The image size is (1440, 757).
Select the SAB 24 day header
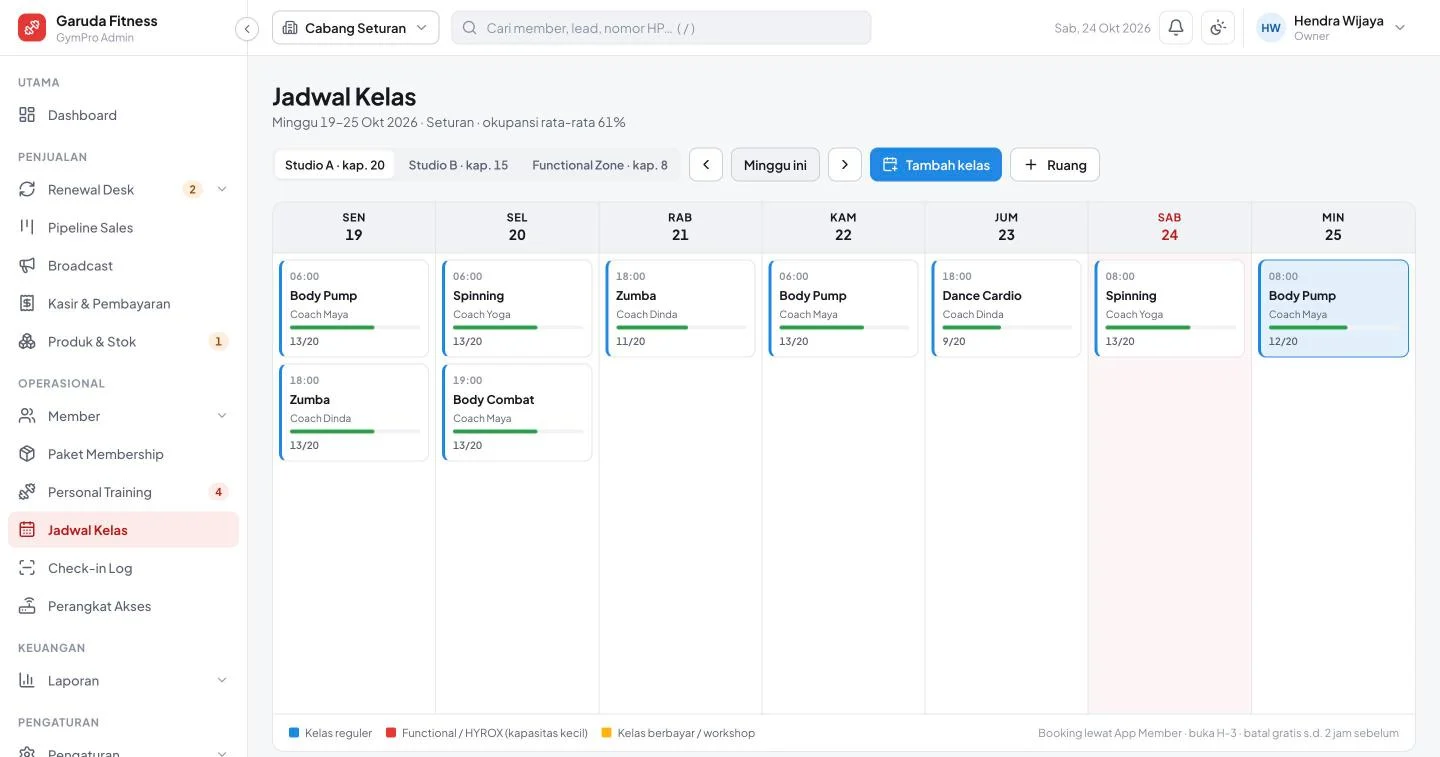pyautogui.click(x=1169, y=227)
